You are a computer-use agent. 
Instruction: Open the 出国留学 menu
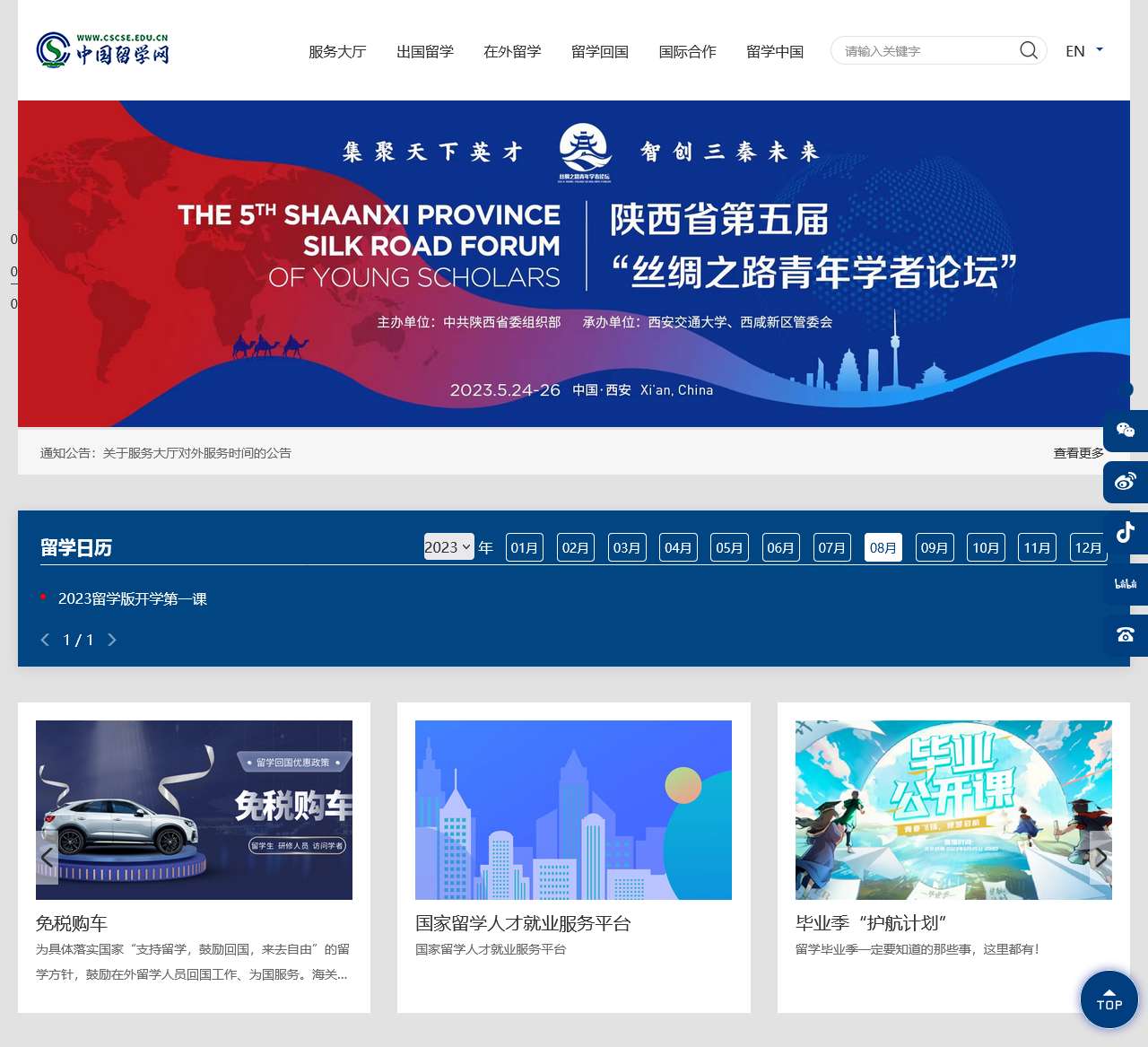(x=425, y=51)
